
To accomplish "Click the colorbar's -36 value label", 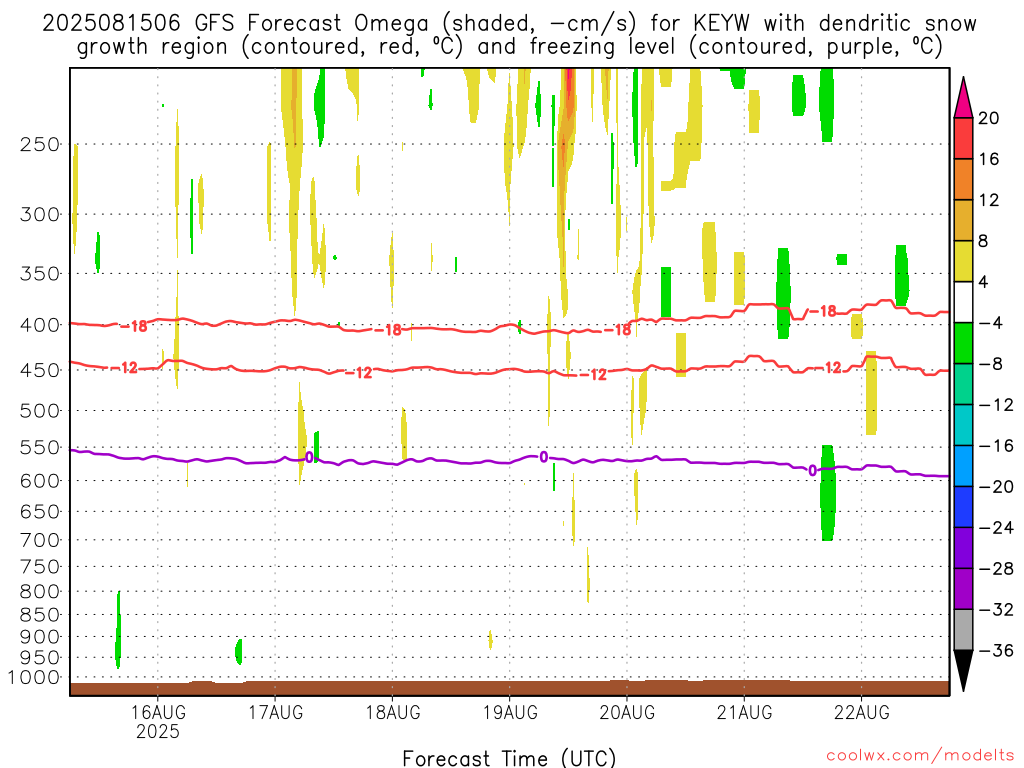I will [996, 650].
